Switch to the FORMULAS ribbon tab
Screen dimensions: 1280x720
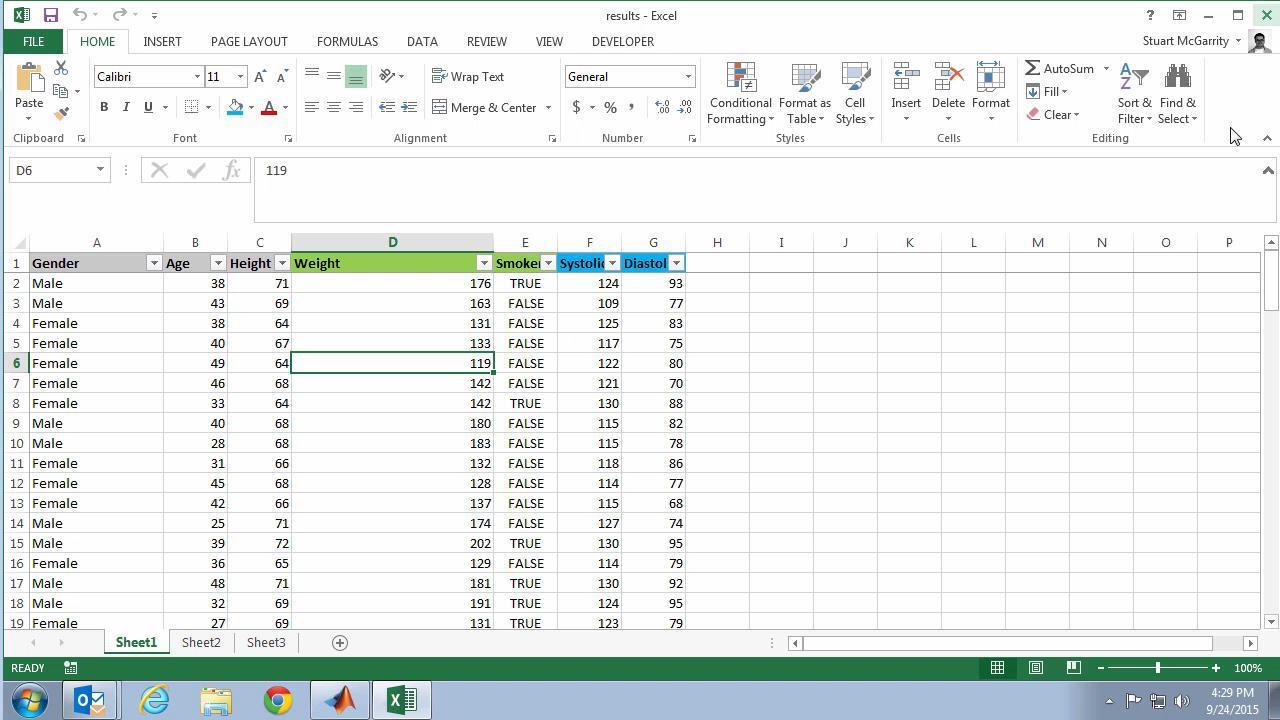[x=346, y=41]
